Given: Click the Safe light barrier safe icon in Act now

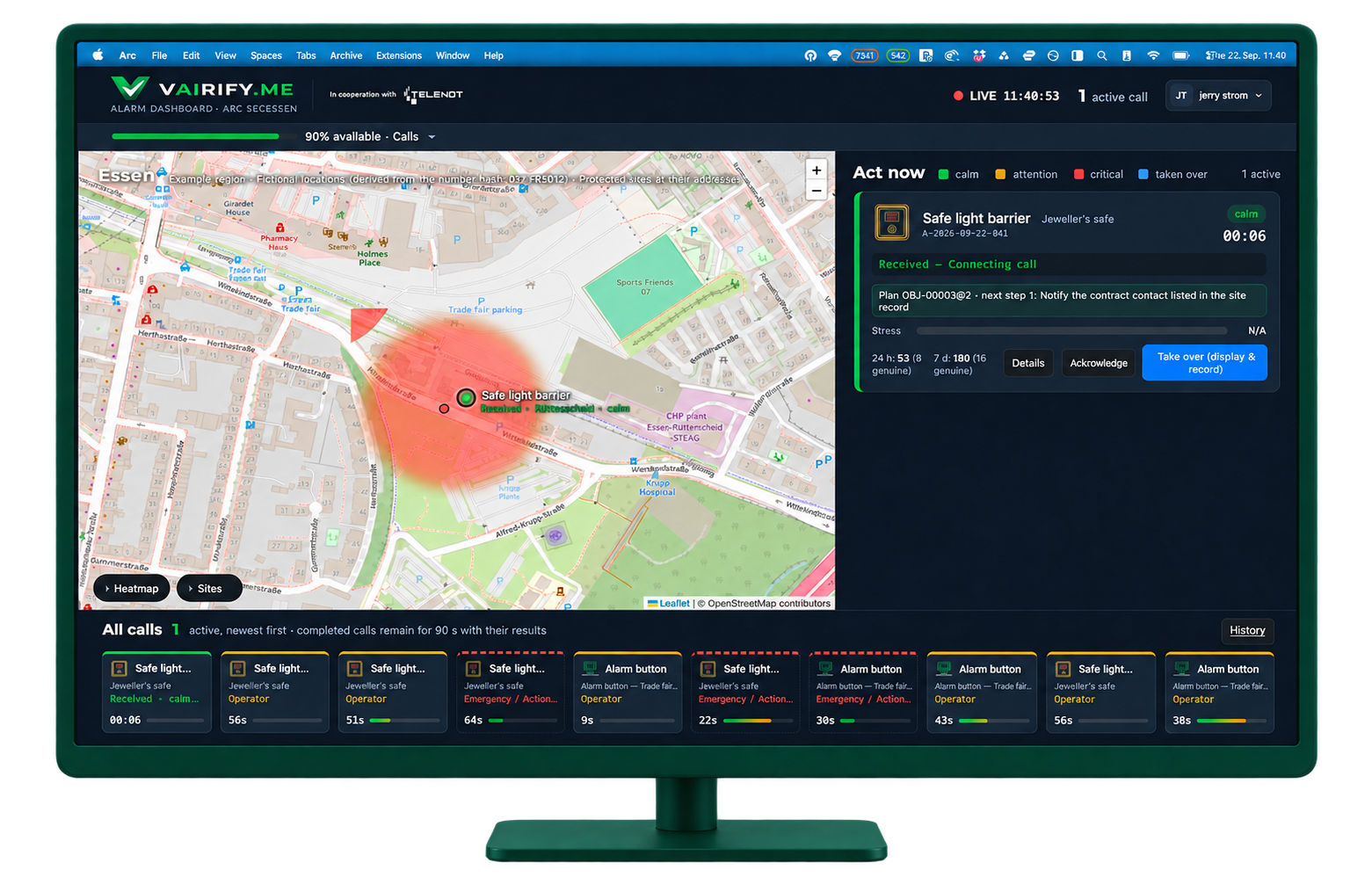Looking at the screenshot, I should point(891,223).
